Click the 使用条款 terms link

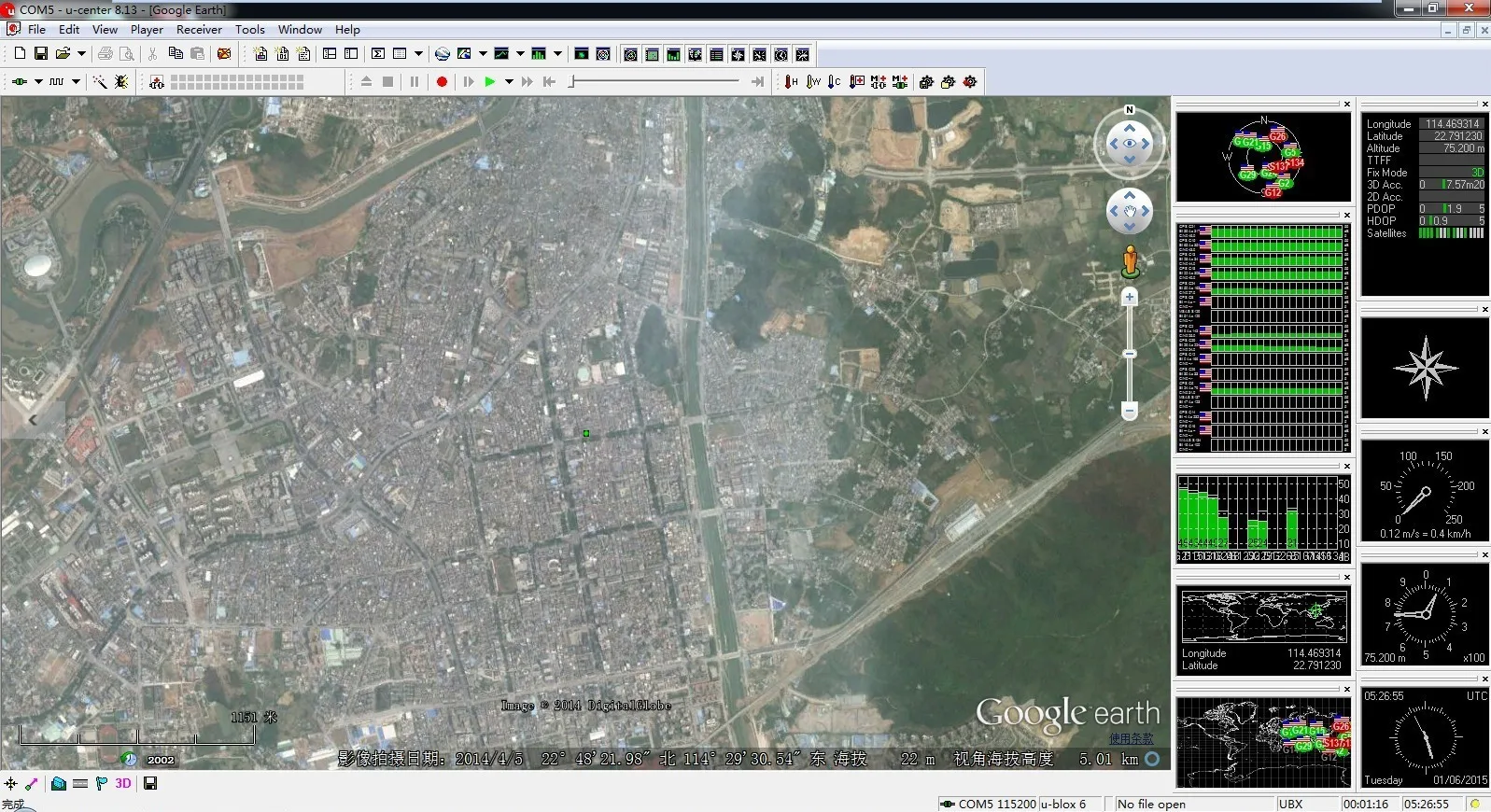point(1132,738)
